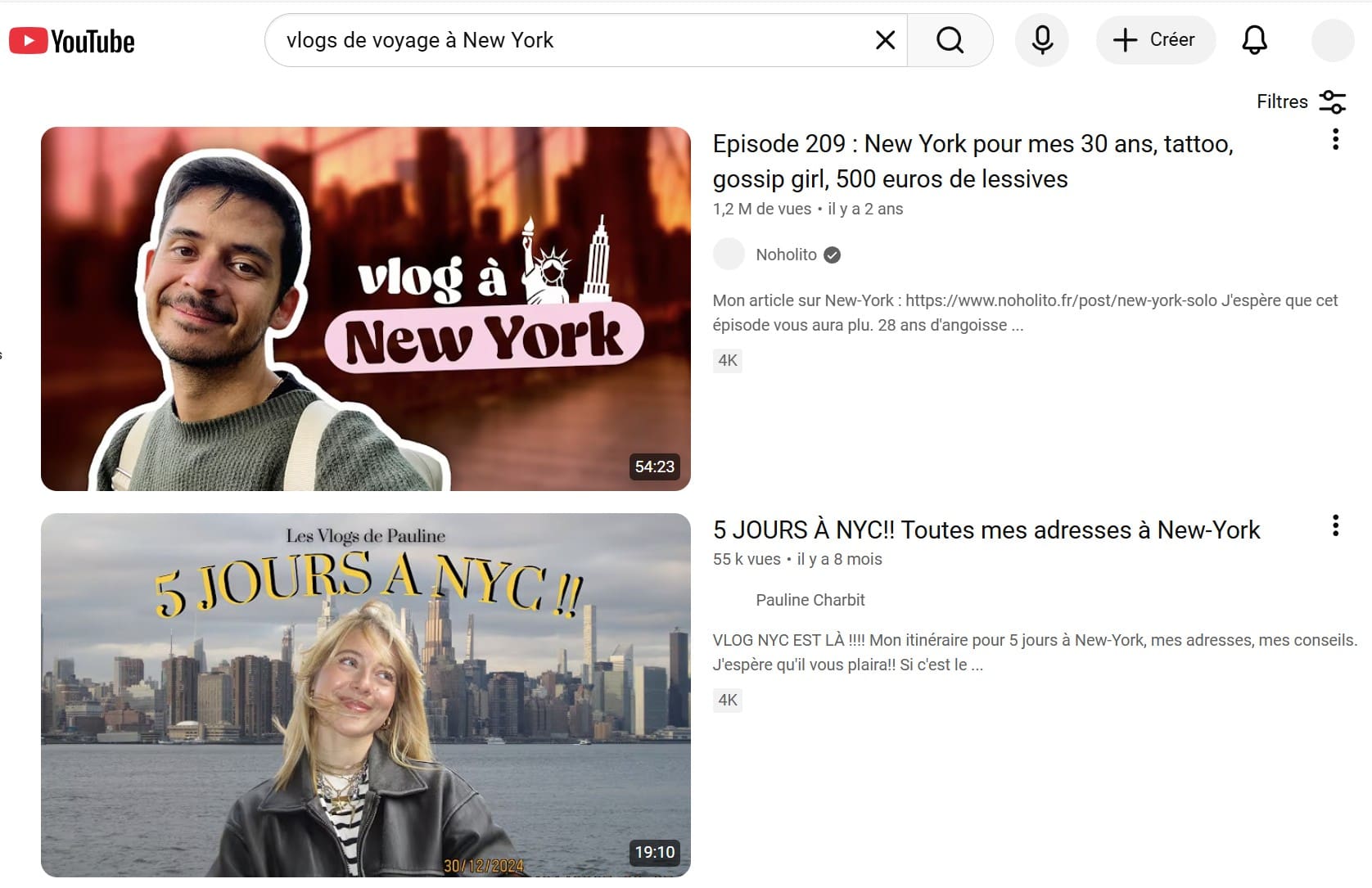Image resolution: width=1372 pixels, height=888 pixels.
Task: Open the account avatar menu
Action: click(x=1332, y=40)
